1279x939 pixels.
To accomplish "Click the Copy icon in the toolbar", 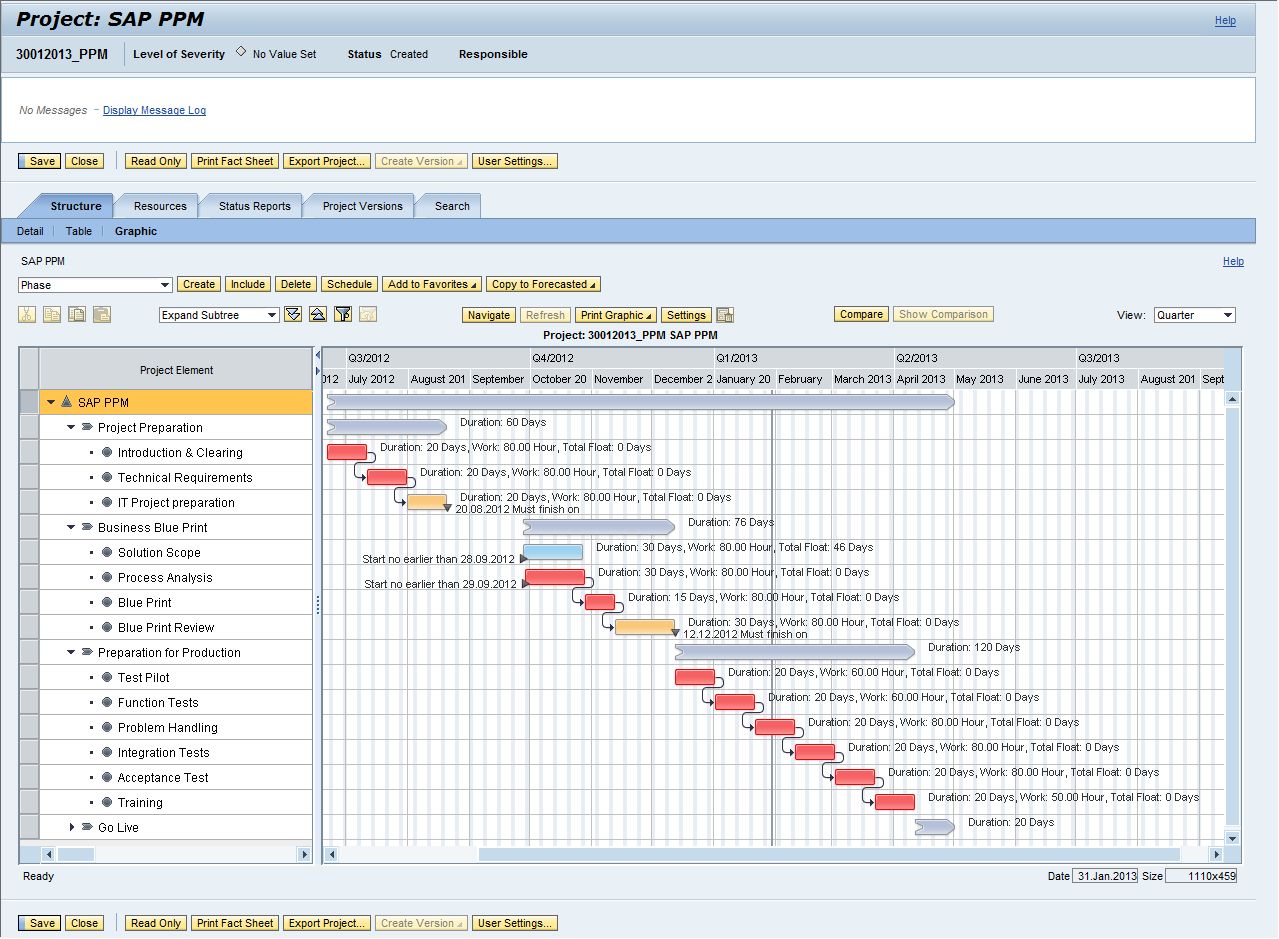I will [51, 315].
